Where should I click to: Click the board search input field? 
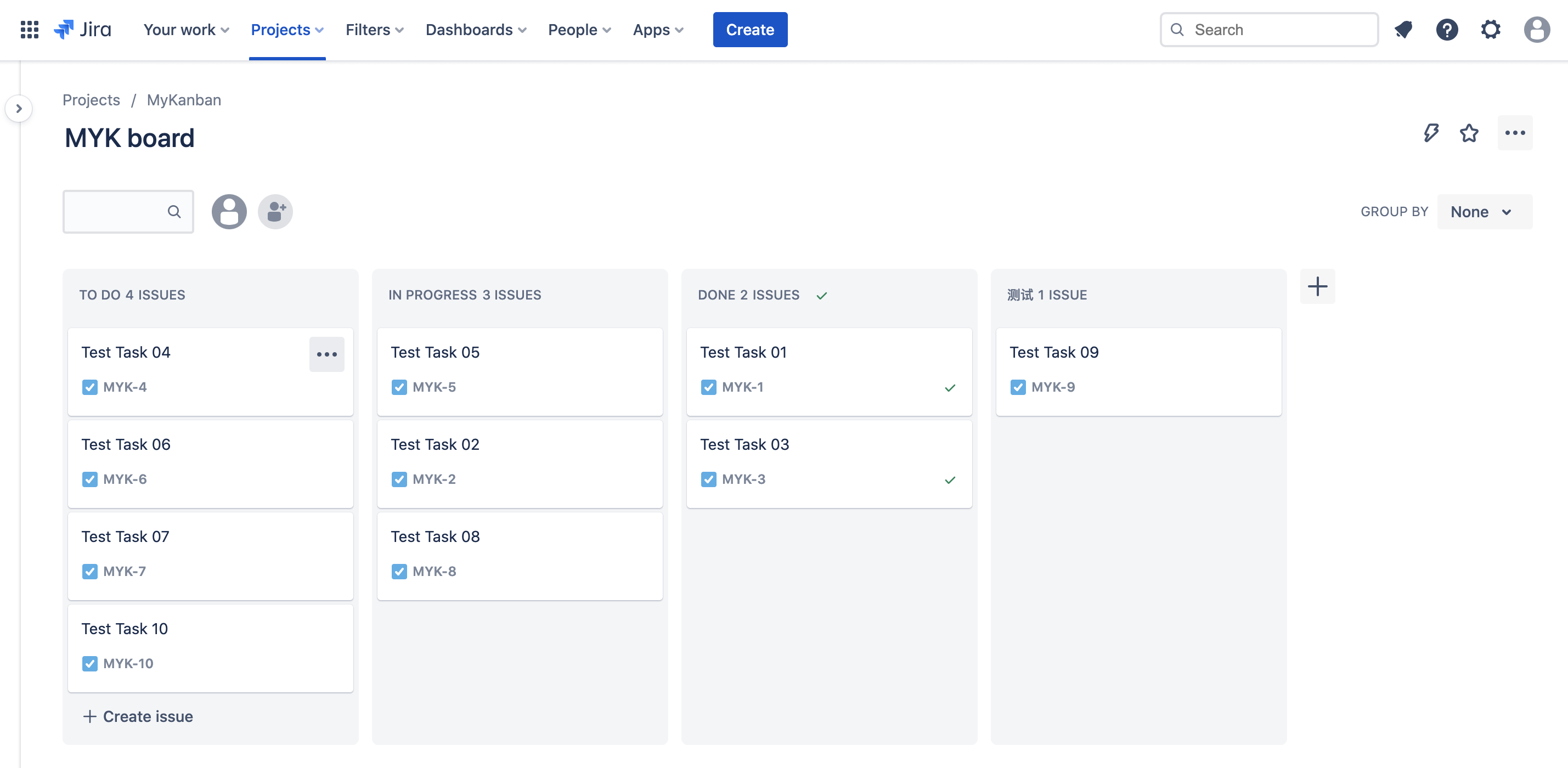(116, 212)
